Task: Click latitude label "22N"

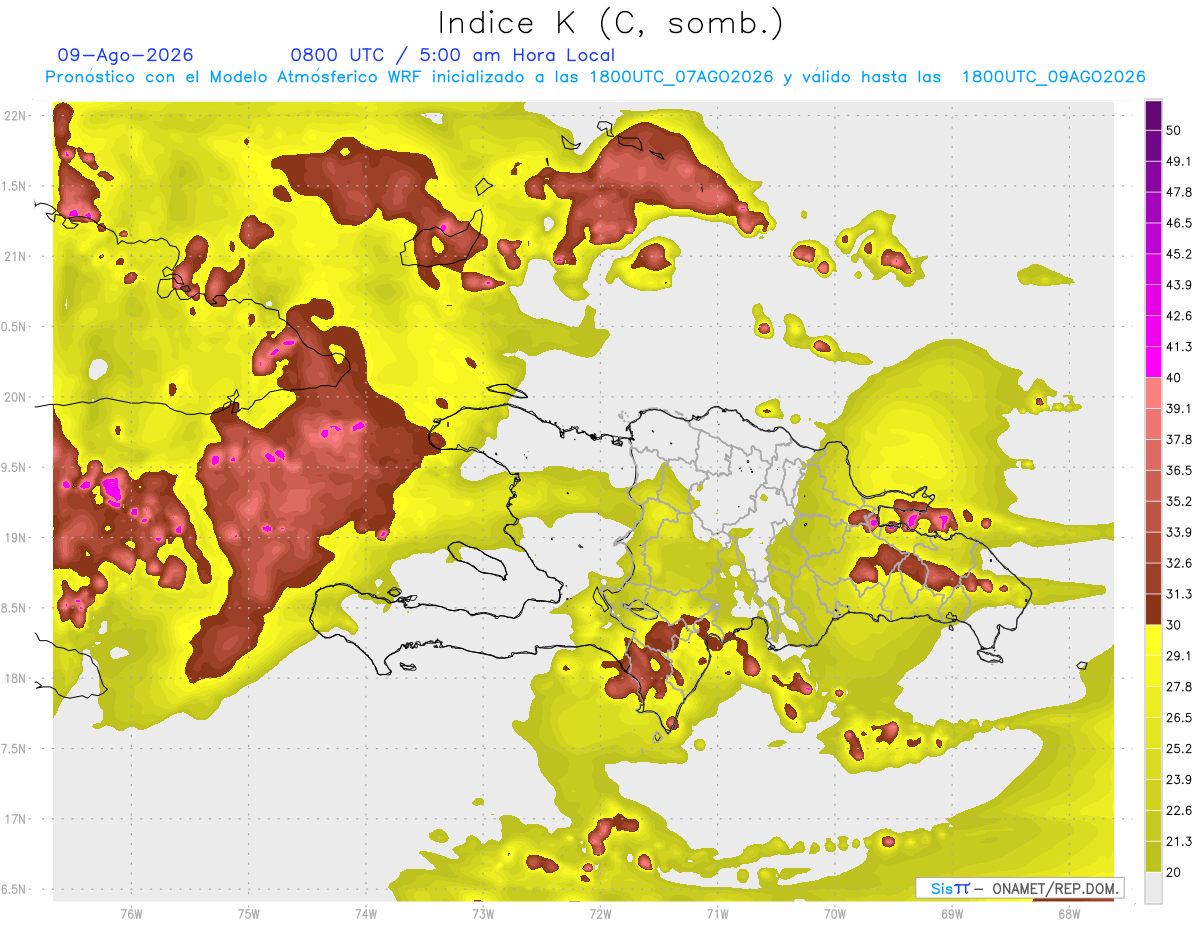Action: click(x=17, y=115)
